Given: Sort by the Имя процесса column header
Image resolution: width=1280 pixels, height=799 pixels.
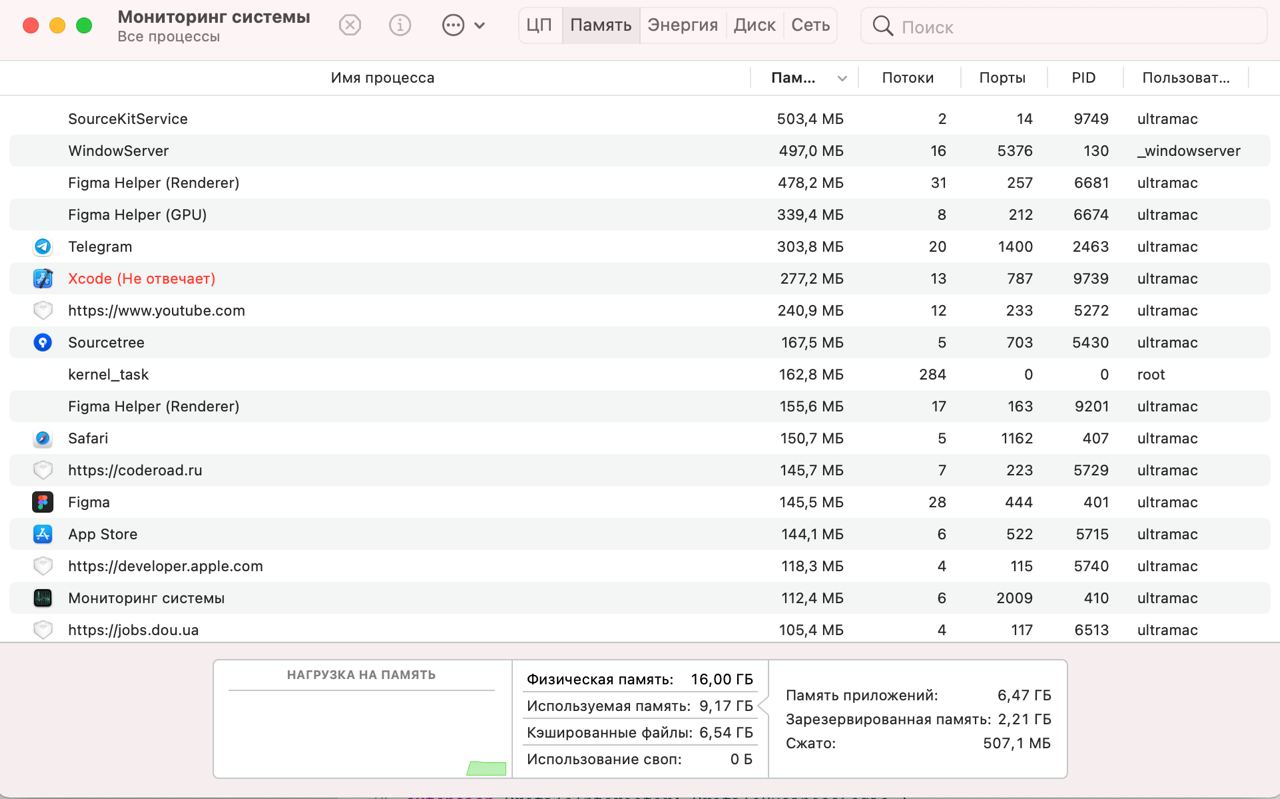Looking at the screenshot, I should pyautogui.click(x=382, y=77).
